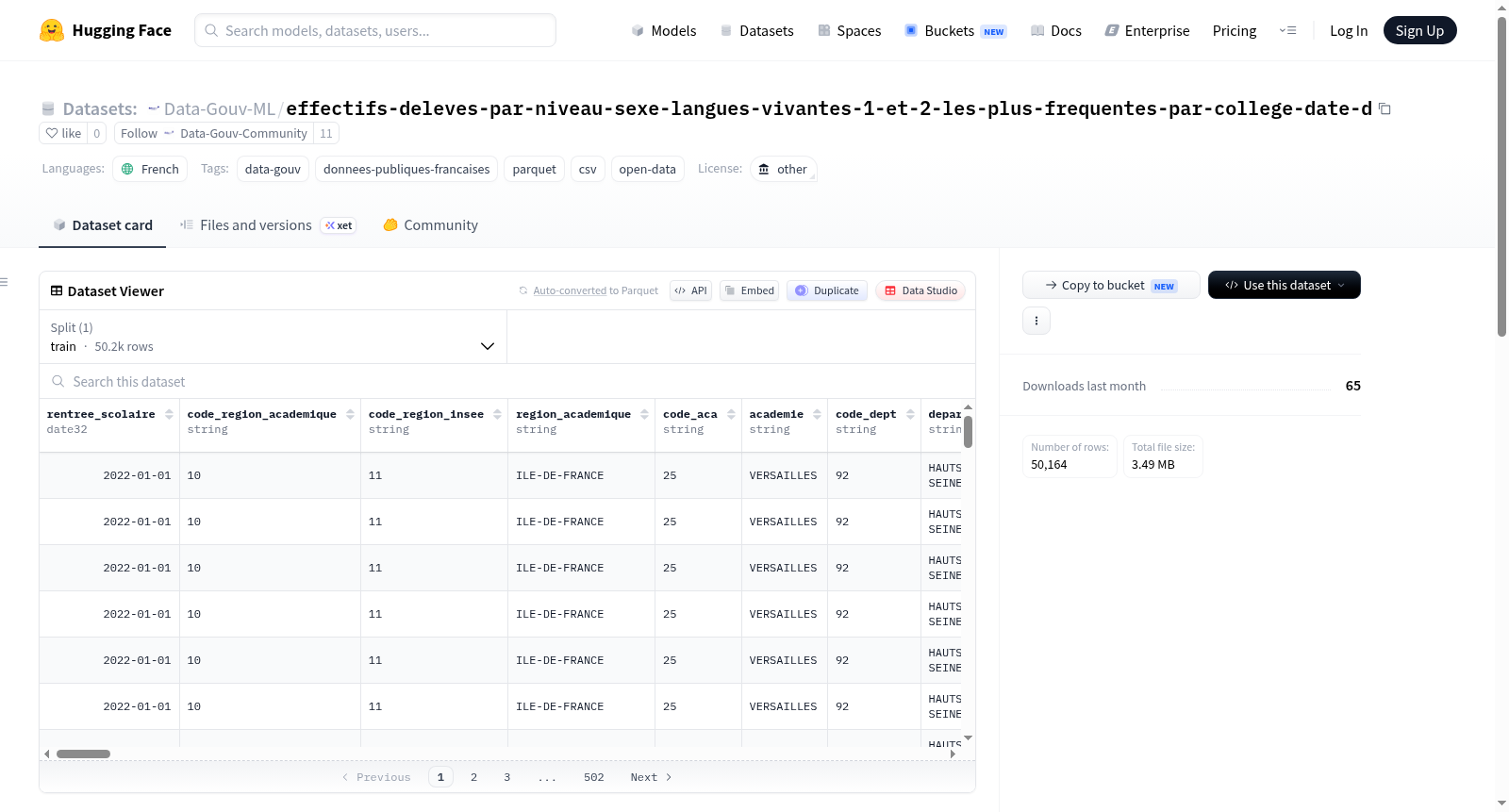Click Log In
The image size is (1509, 812).
point(1349,30)
